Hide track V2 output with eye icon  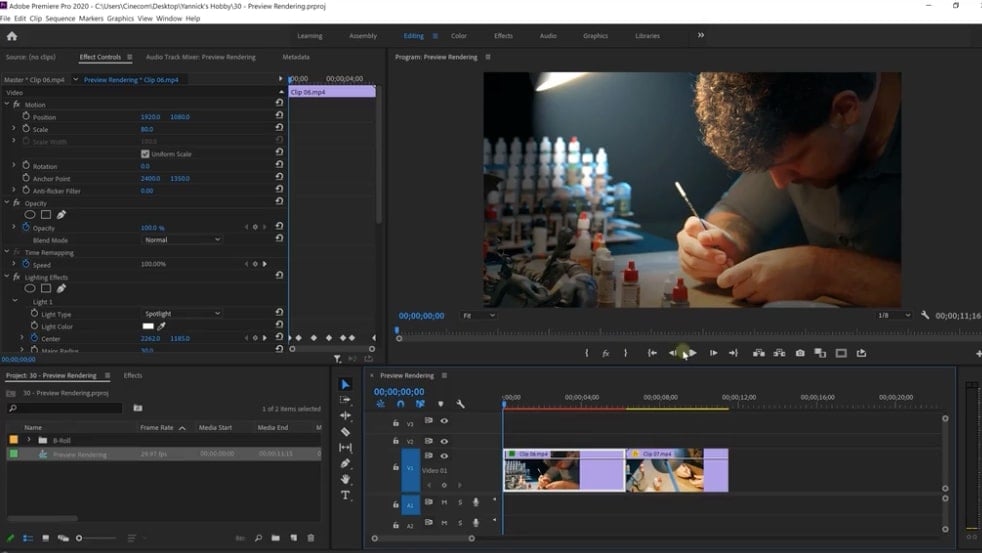click(444, 441)
